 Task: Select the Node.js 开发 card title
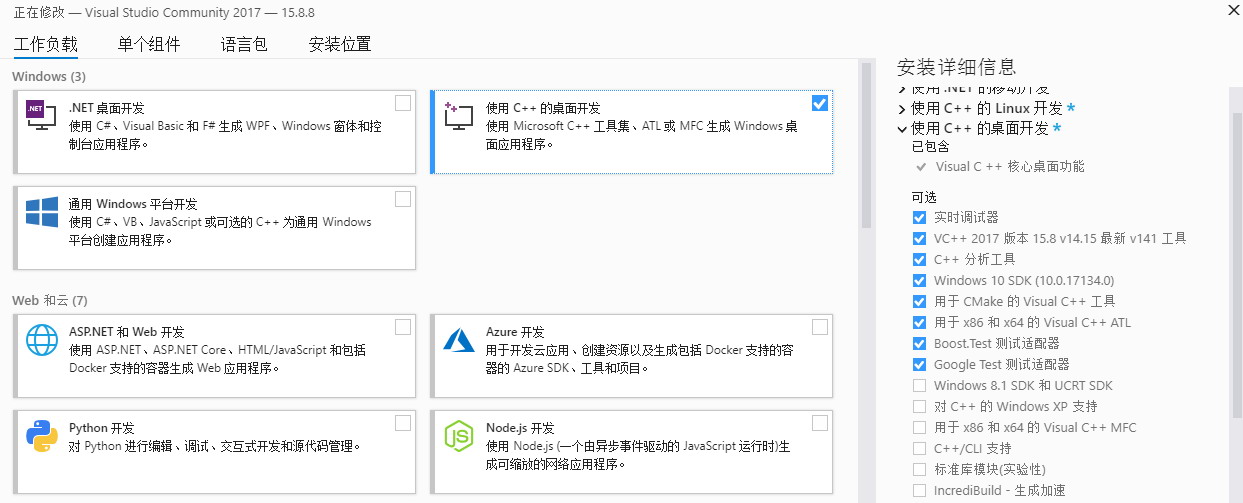pos(520,428)
